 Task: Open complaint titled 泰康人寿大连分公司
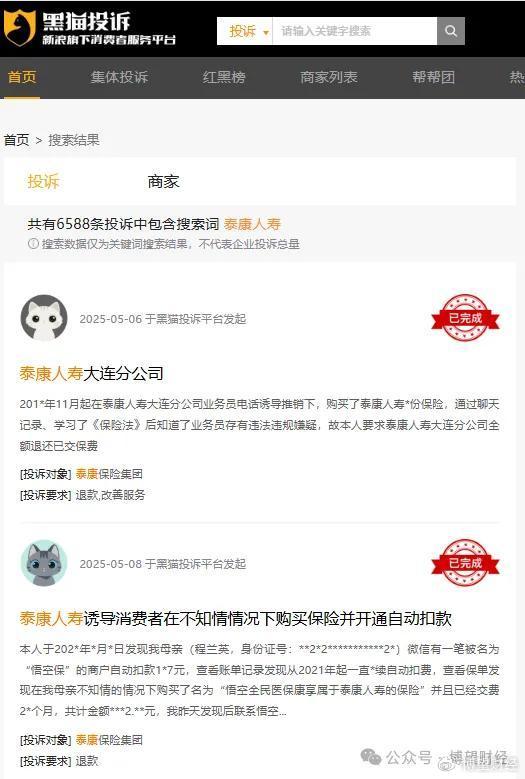click(91, 373)
